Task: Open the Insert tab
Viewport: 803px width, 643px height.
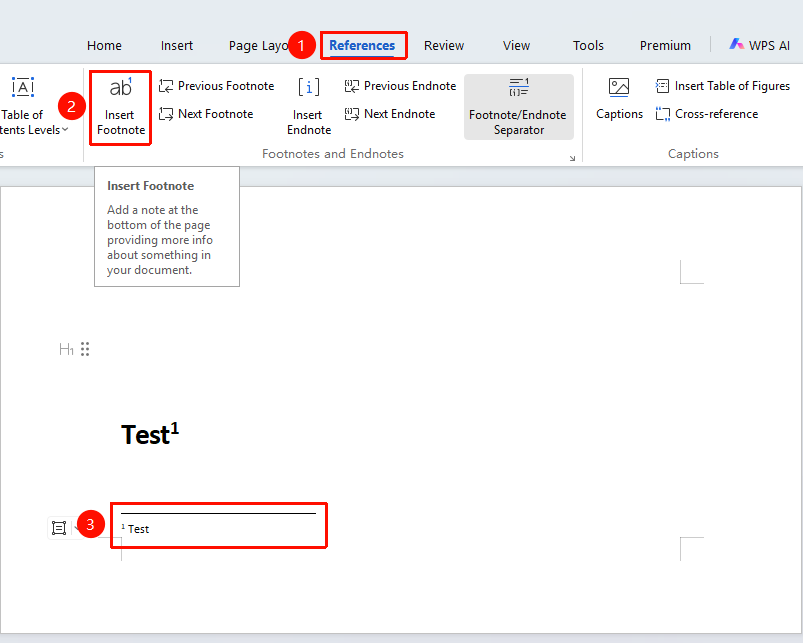Action: [177, 46]
